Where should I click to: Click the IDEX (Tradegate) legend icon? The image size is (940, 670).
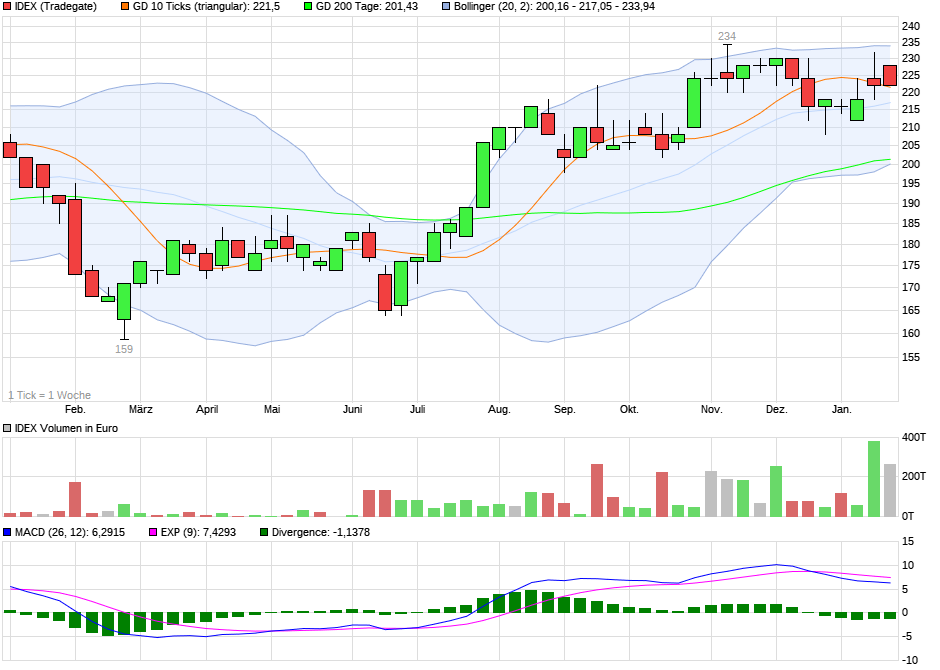click(9, 8)
